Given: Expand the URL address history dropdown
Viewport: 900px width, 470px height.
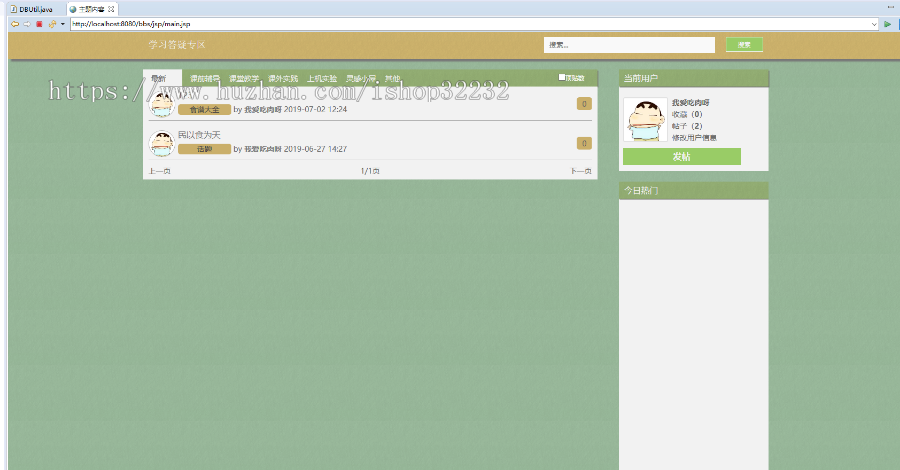Looking at the screenshot, I should [x=874, y=24].
